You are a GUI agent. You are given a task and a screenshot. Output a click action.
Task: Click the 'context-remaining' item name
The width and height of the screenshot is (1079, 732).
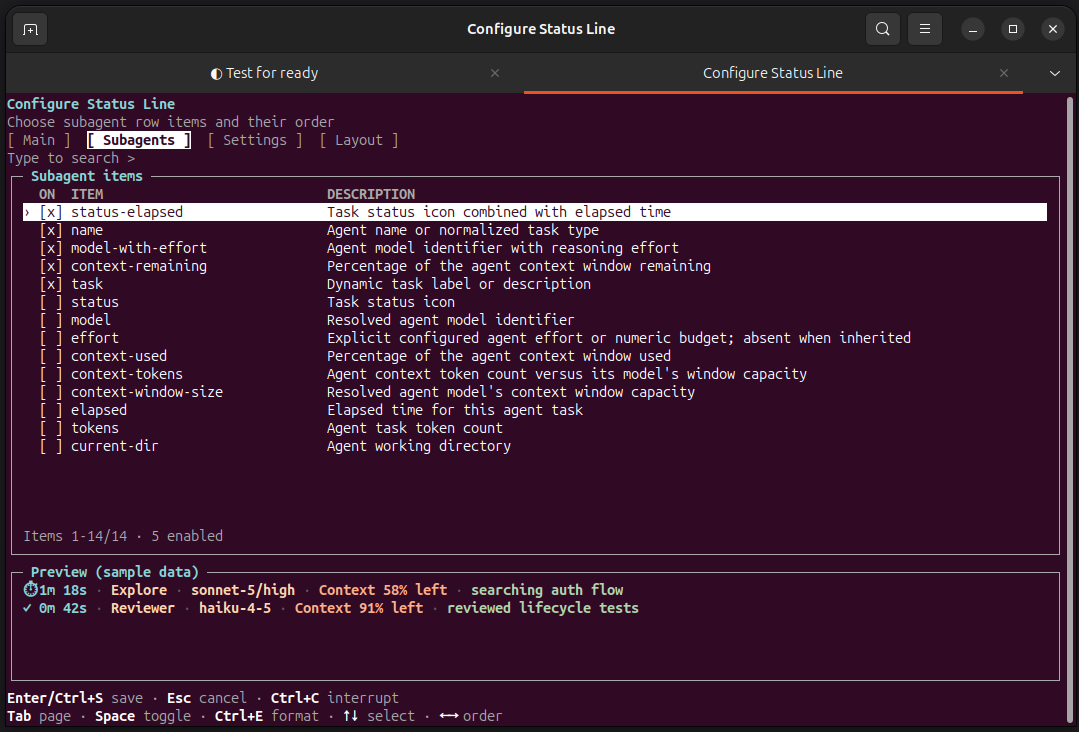point(138,266)
